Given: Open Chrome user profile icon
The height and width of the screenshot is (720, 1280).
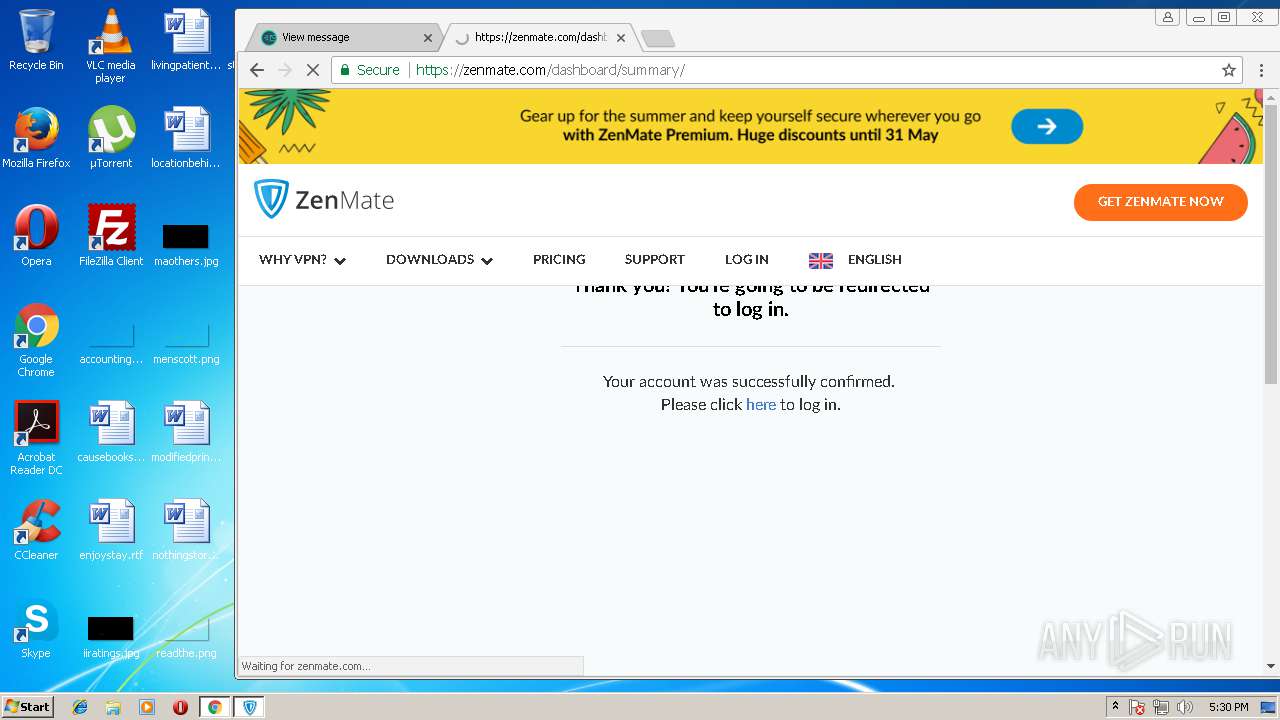Looking at the screenshot, I should [x=1167, y=17].
